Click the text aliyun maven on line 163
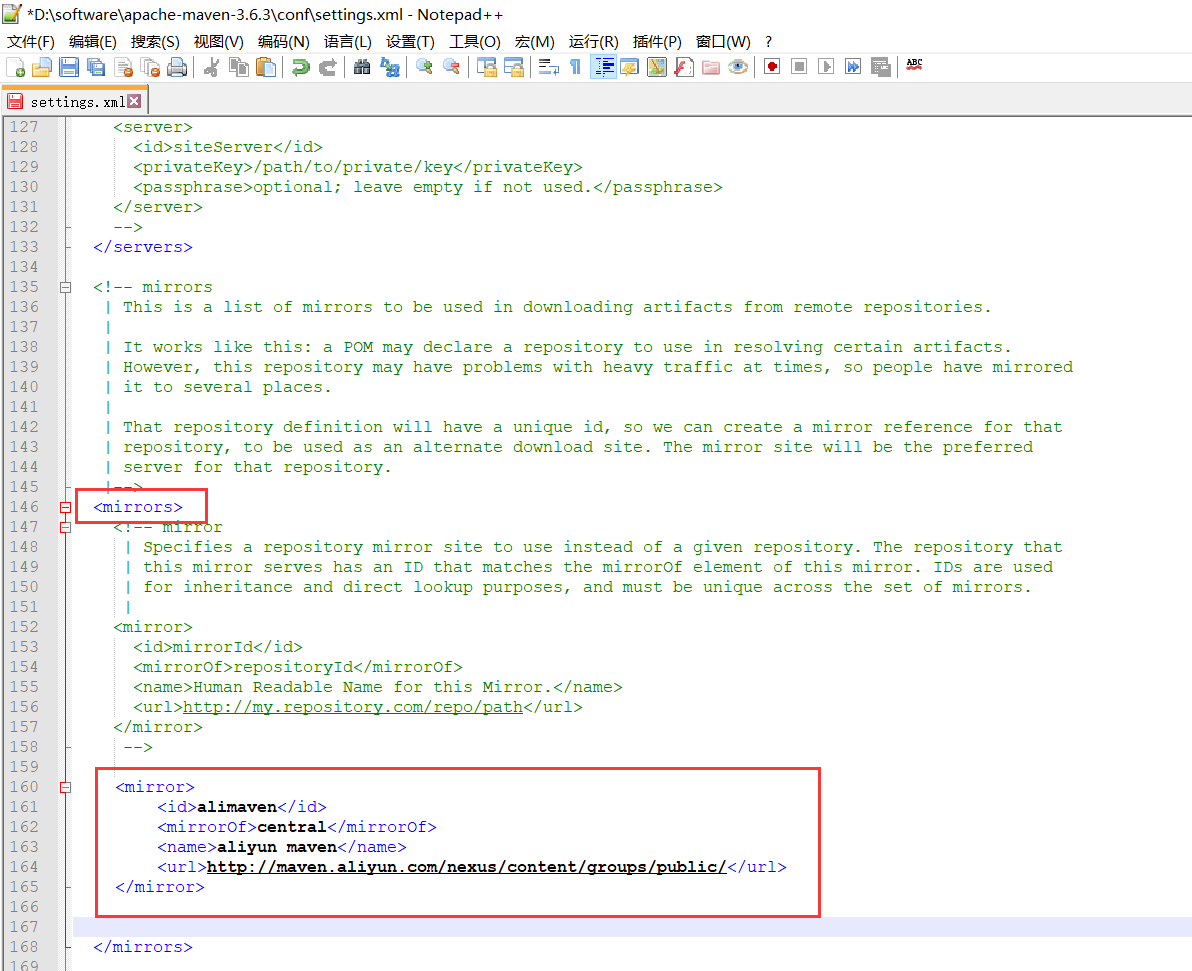1192x971 pixels. point(277,847)
